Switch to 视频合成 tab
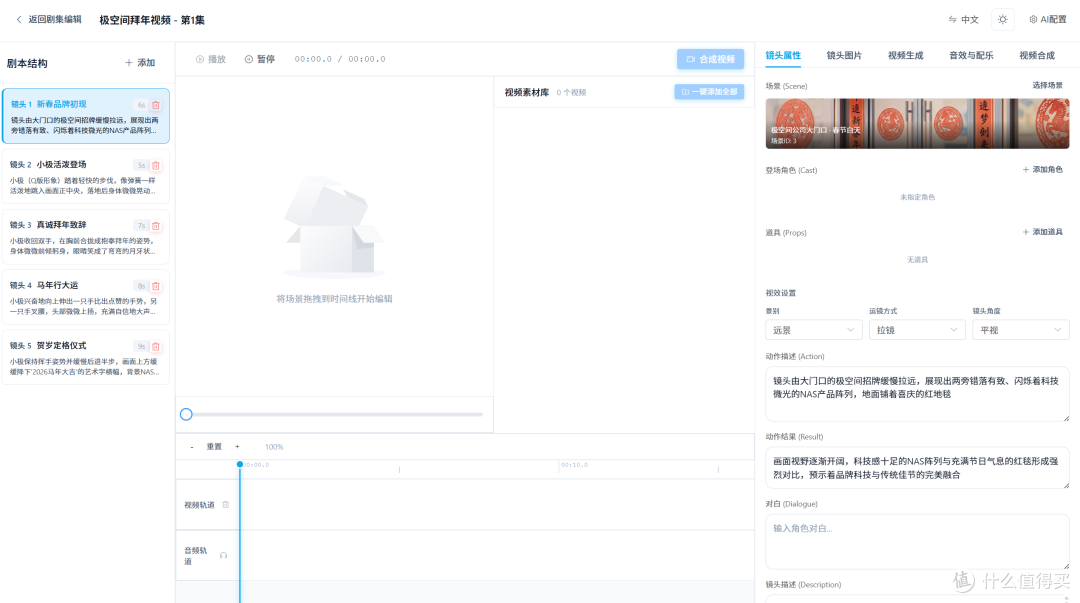 pyautogui.click(x=1037, y=55)
